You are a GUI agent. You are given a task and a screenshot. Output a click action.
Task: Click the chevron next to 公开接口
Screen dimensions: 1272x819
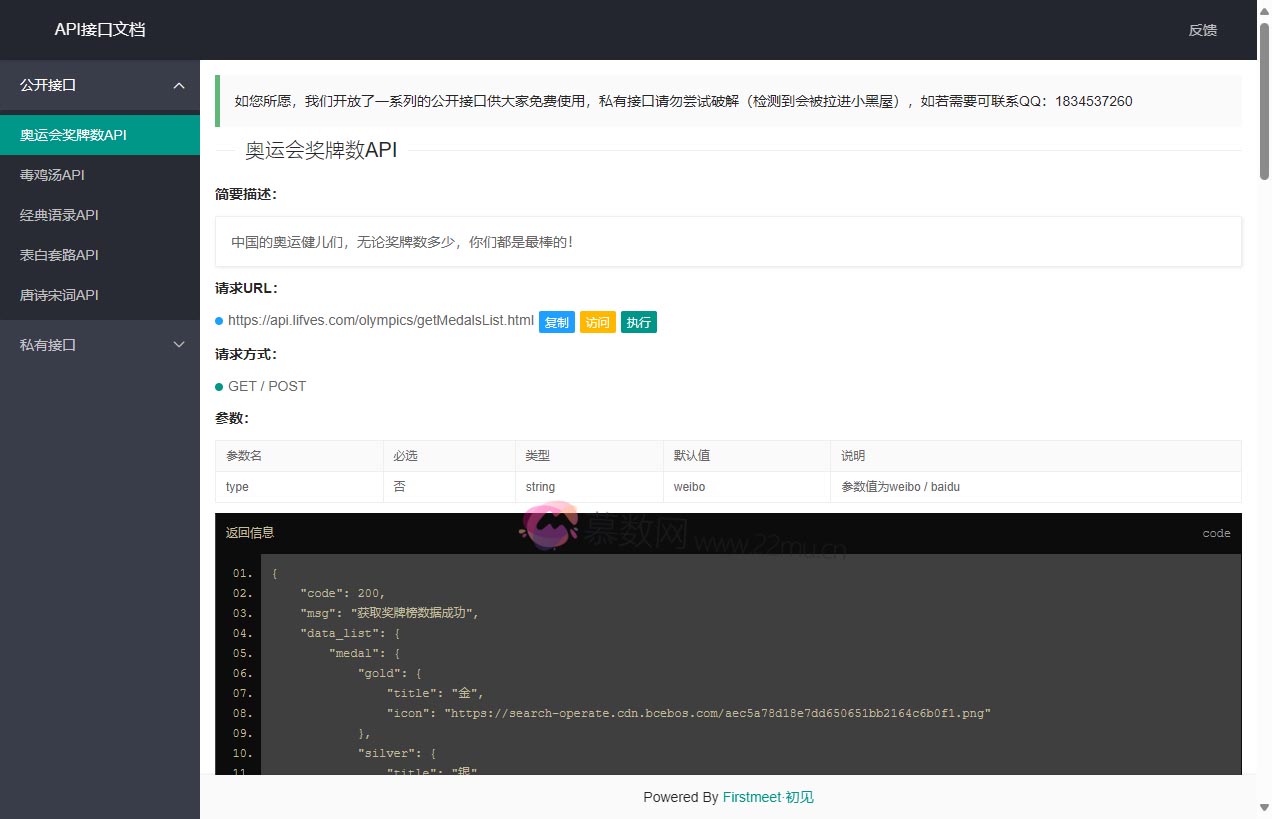click(179, 86)
